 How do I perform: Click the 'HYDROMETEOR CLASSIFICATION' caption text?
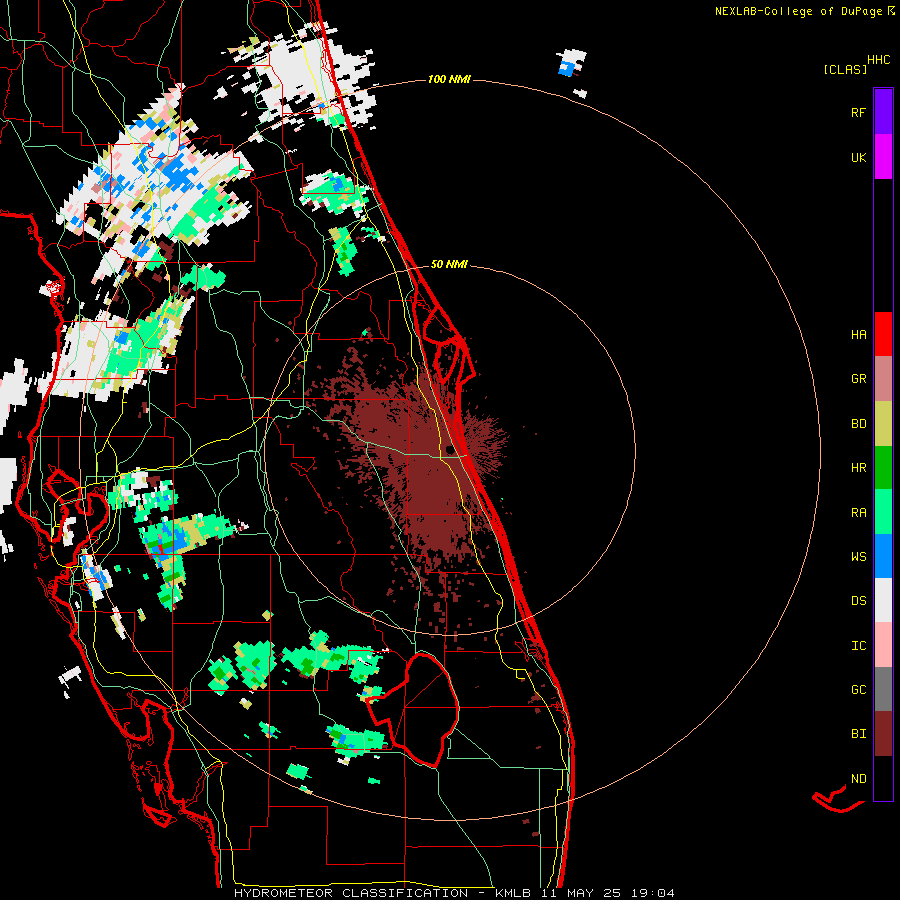(x=351, y=893)
